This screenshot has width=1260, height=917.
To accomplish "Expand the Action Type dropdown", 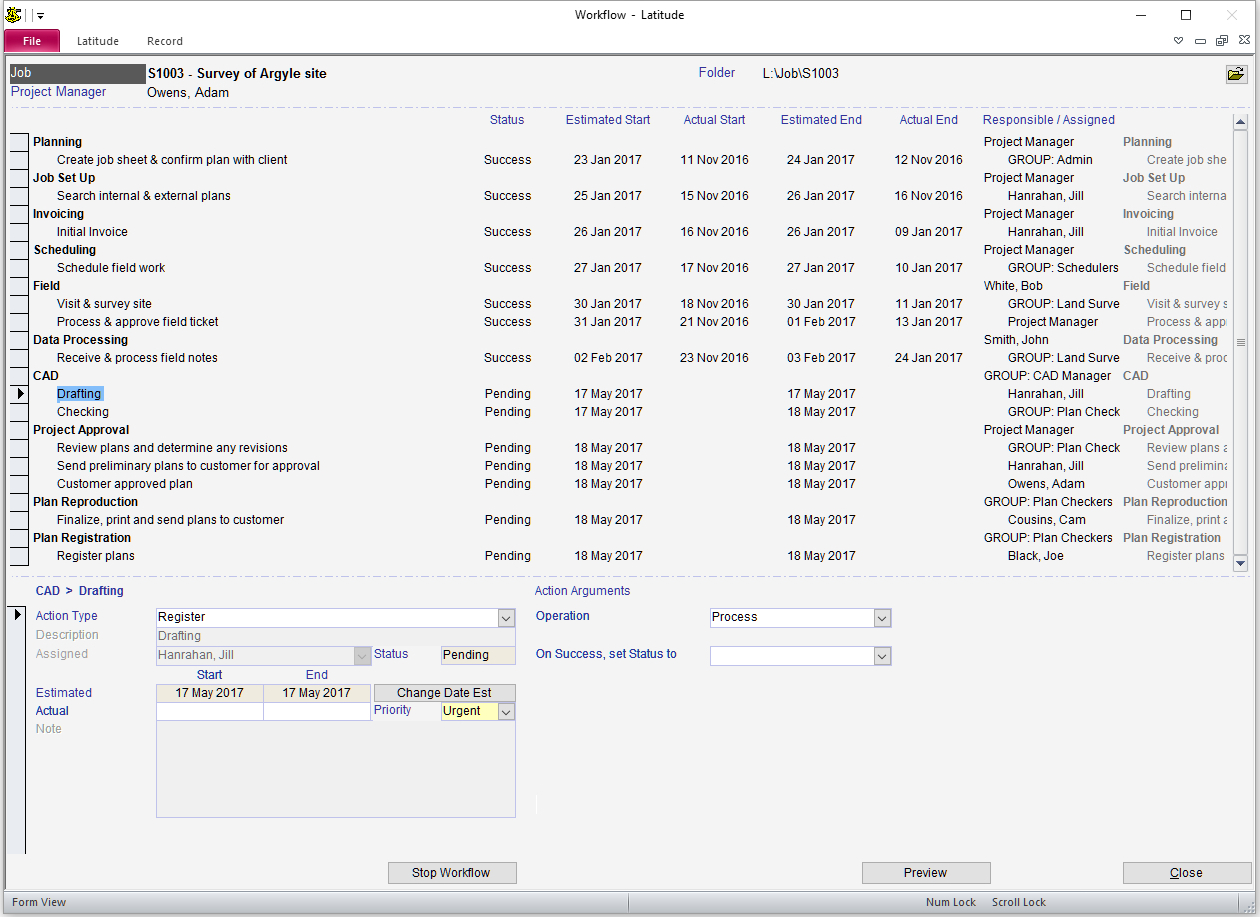I will 506,618.
